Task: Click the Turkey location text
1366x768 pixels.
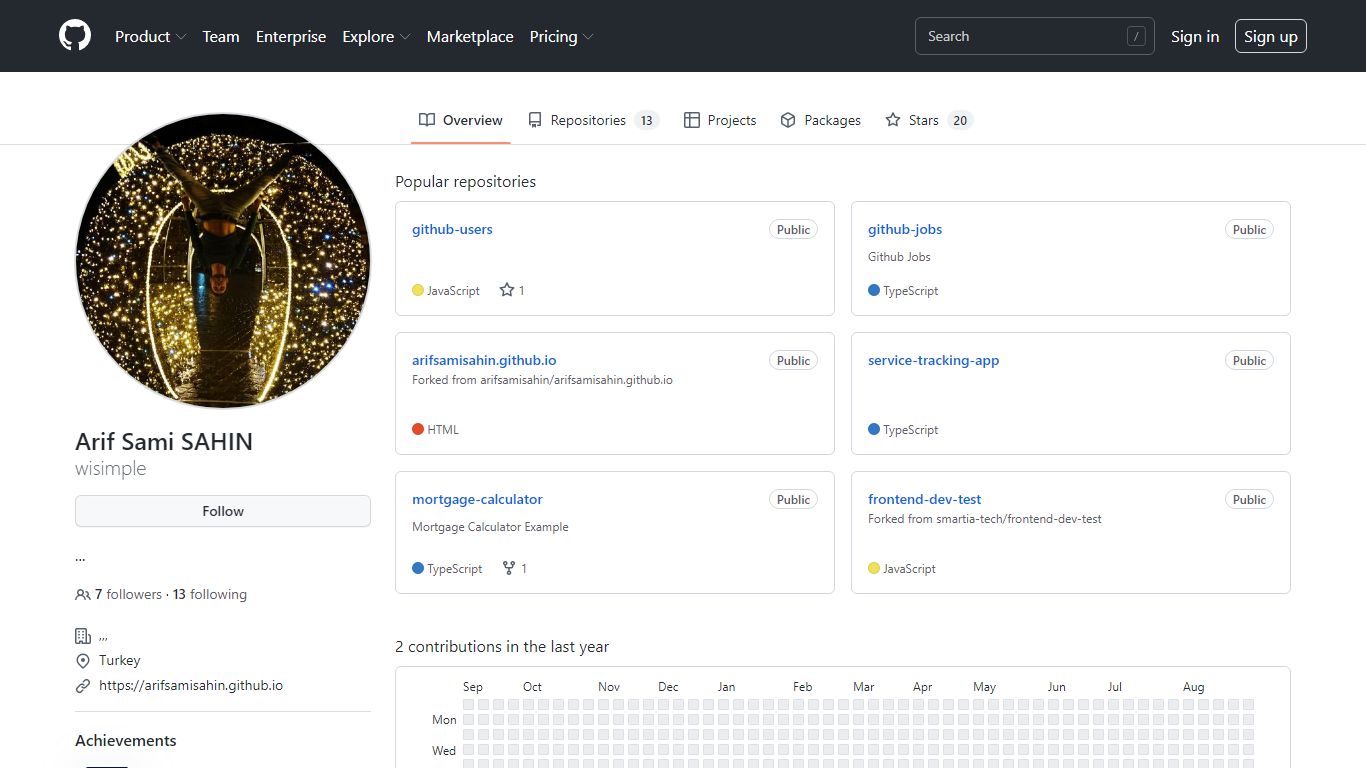Action: (119, 661)
